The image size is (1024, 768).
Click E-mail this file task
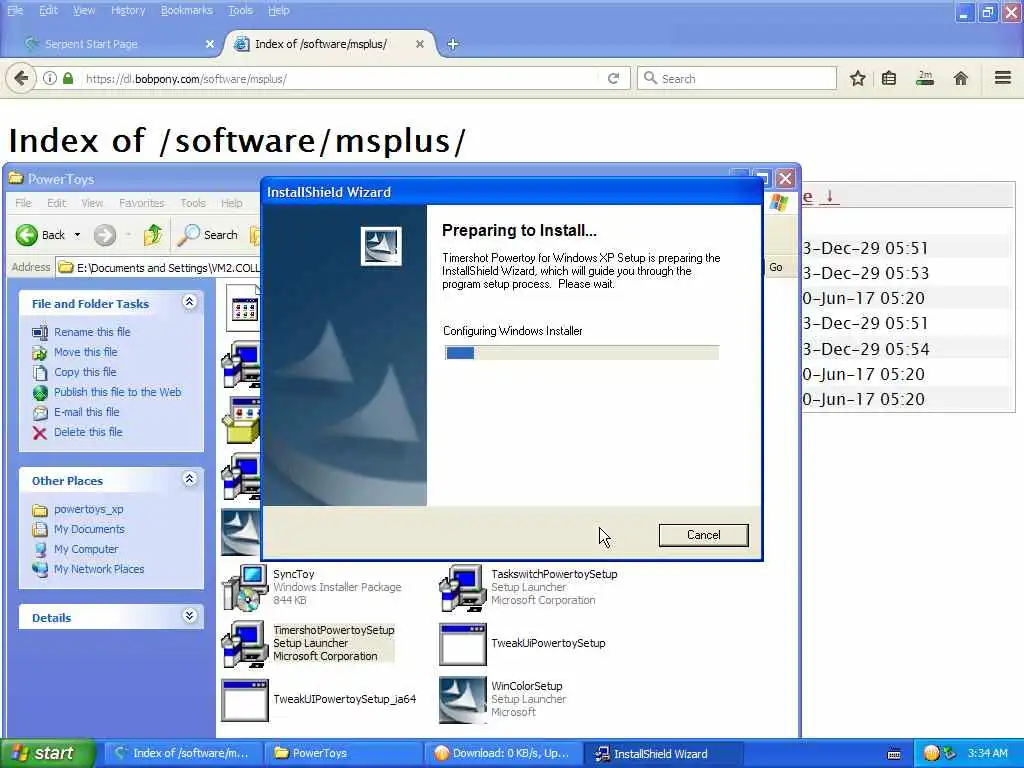[x=86, y=412]
